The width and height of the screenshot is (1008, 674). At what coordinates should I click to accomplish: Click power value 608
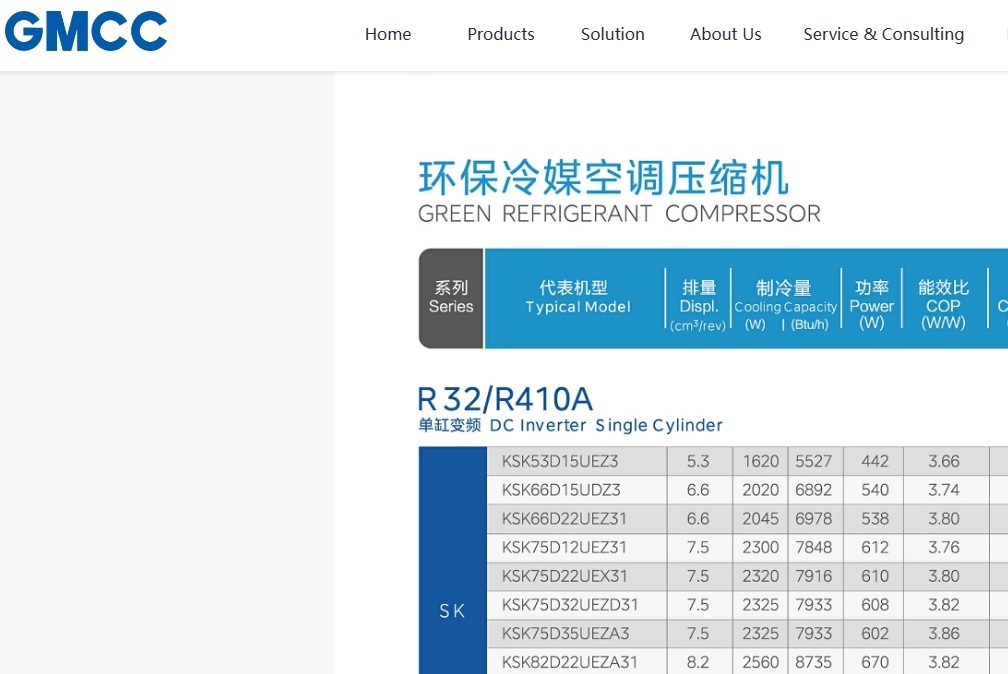[x=875, y=605]
